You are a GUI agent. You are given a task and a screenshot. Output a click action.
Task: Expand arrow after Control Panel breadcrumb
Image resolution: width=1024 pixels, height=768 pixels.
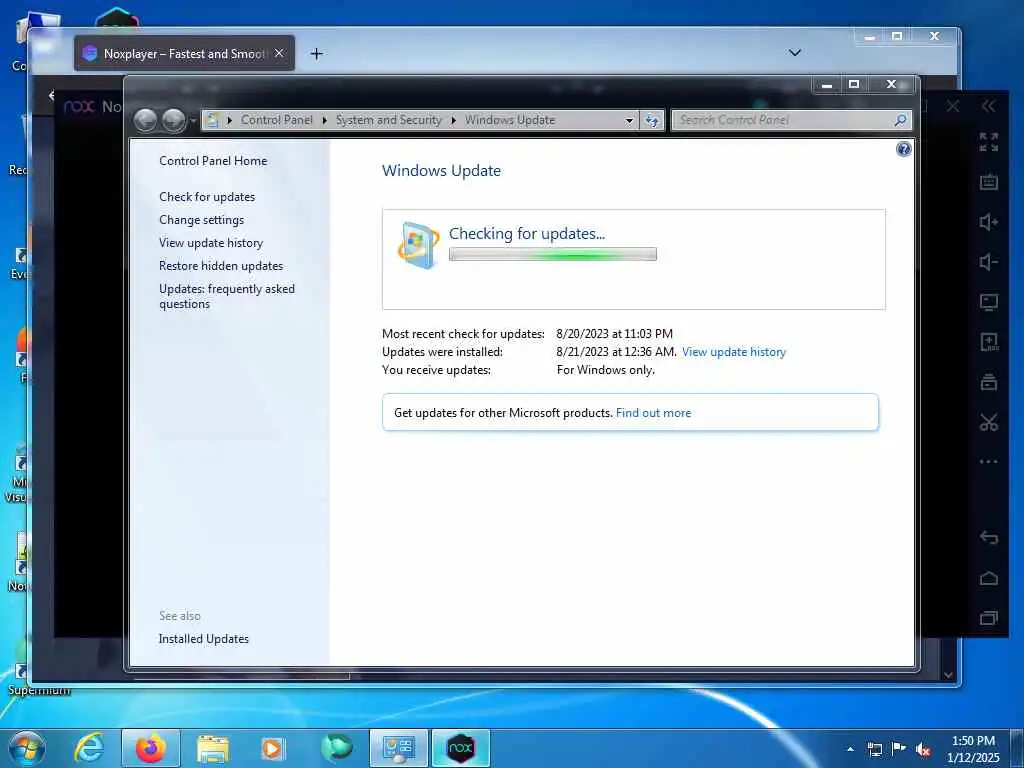tap(325, 120)
